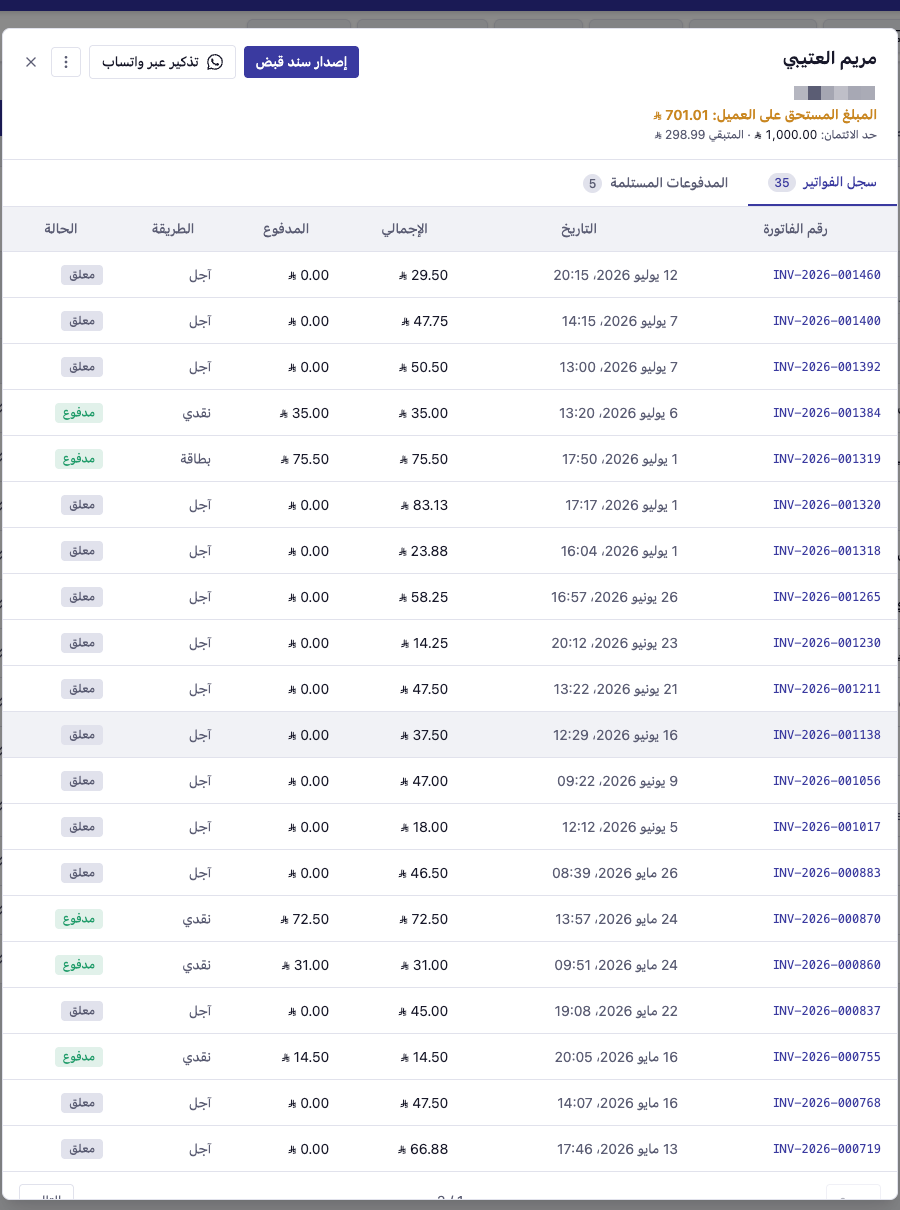
Task: Click the 5 count badge on payments tab
Action: point(592,183)
